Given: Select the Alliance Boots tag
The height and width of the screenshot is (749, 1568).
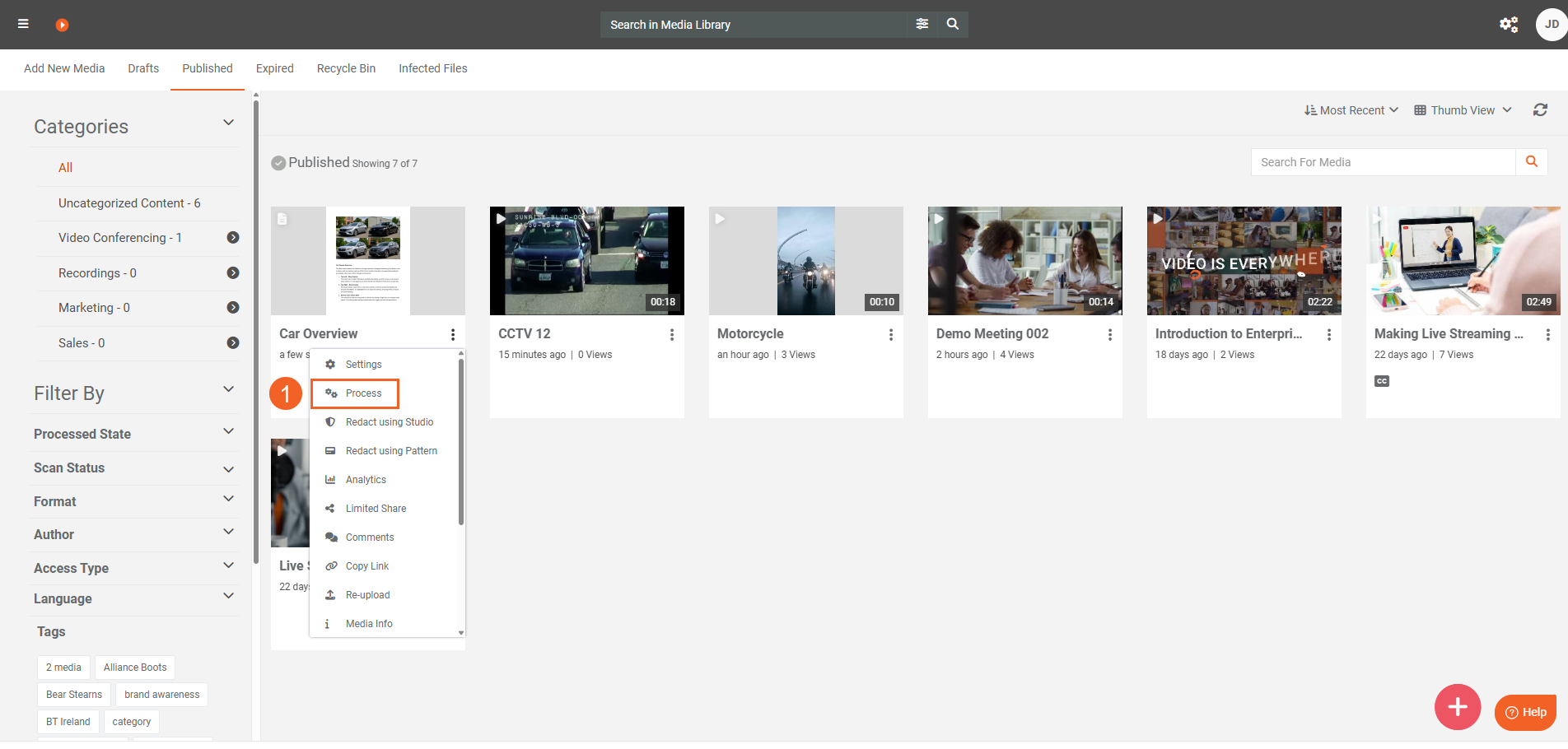Looking at the screenshot, I should [135, 668].
